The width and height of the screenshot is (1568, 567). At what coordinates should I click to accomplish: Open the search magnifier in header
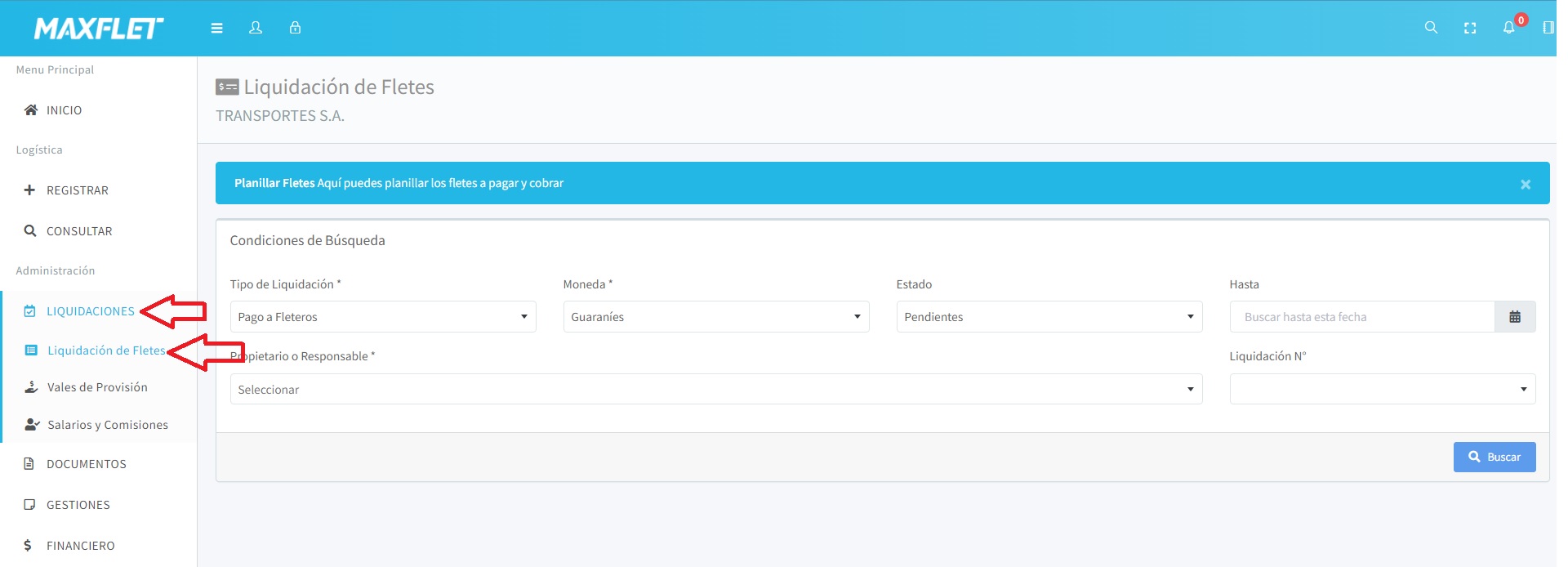point(1431,28)
